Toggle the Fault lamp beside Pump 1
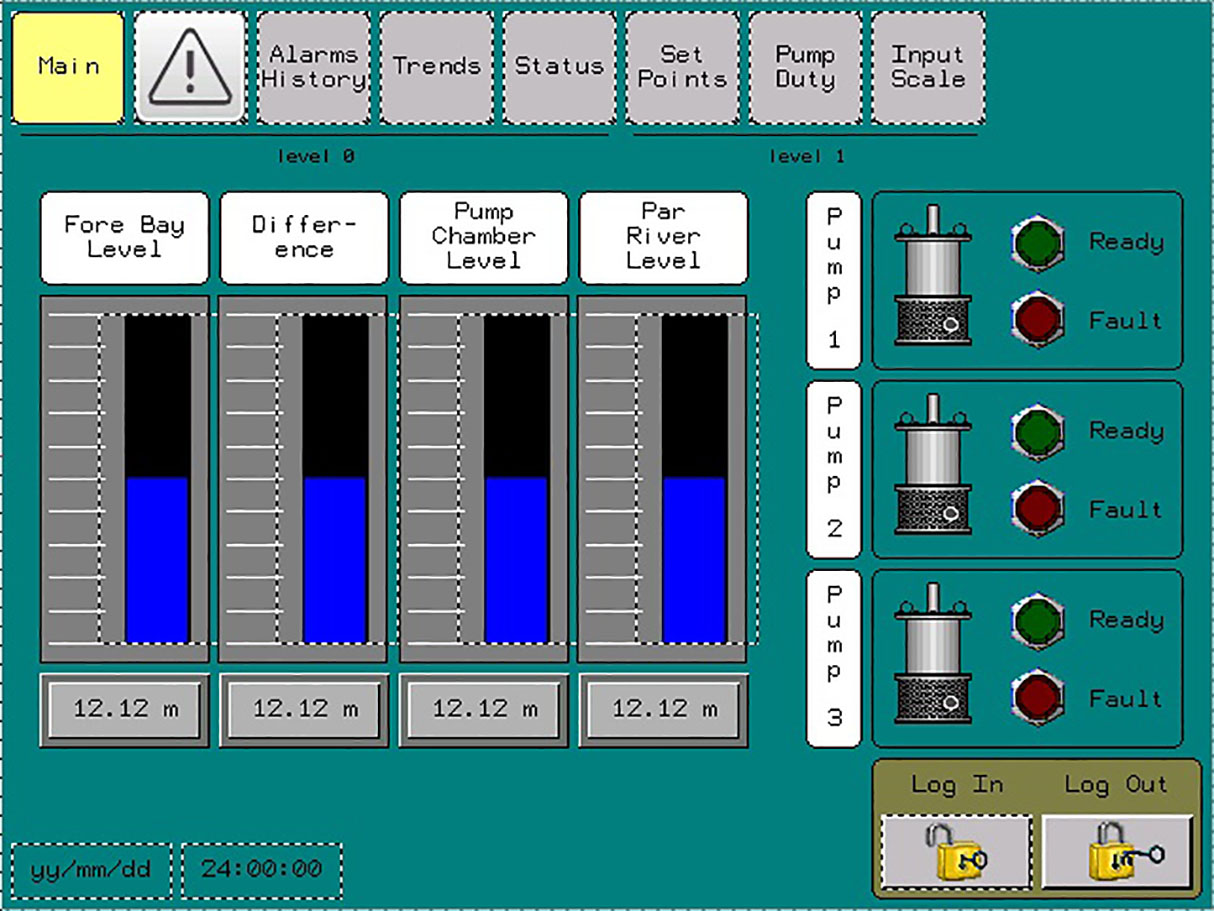Screen dimensions: 1214x911 pos(1036,321)
